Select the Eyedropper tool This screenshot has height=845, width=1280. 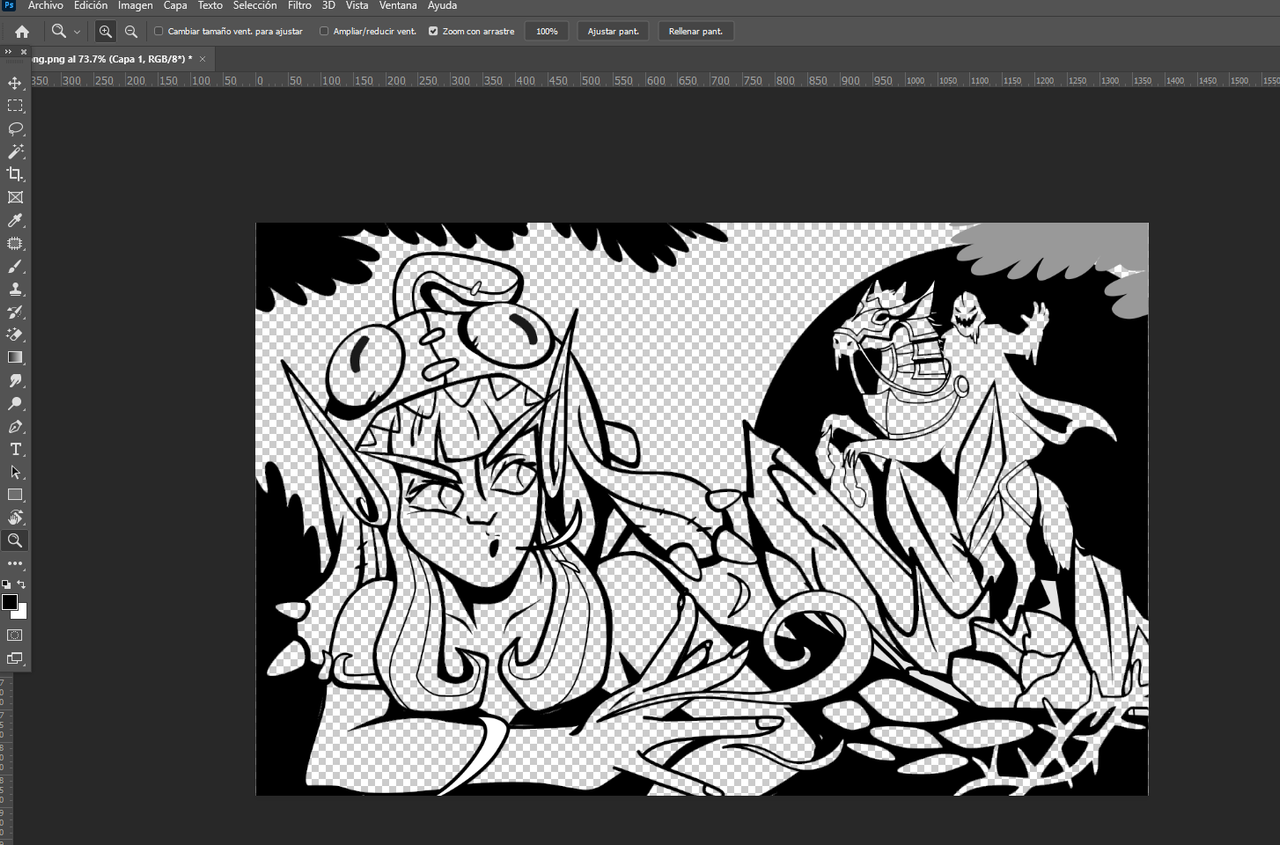(15, 221)
